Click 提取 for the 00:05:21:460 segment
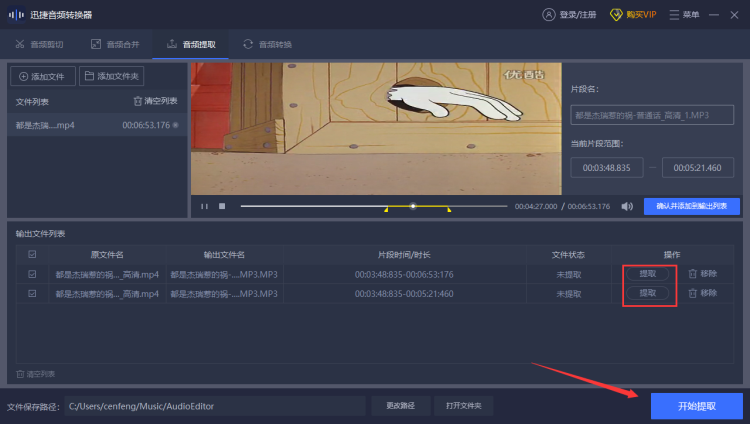This screenshot has height=424, width=750. point(648,293)
